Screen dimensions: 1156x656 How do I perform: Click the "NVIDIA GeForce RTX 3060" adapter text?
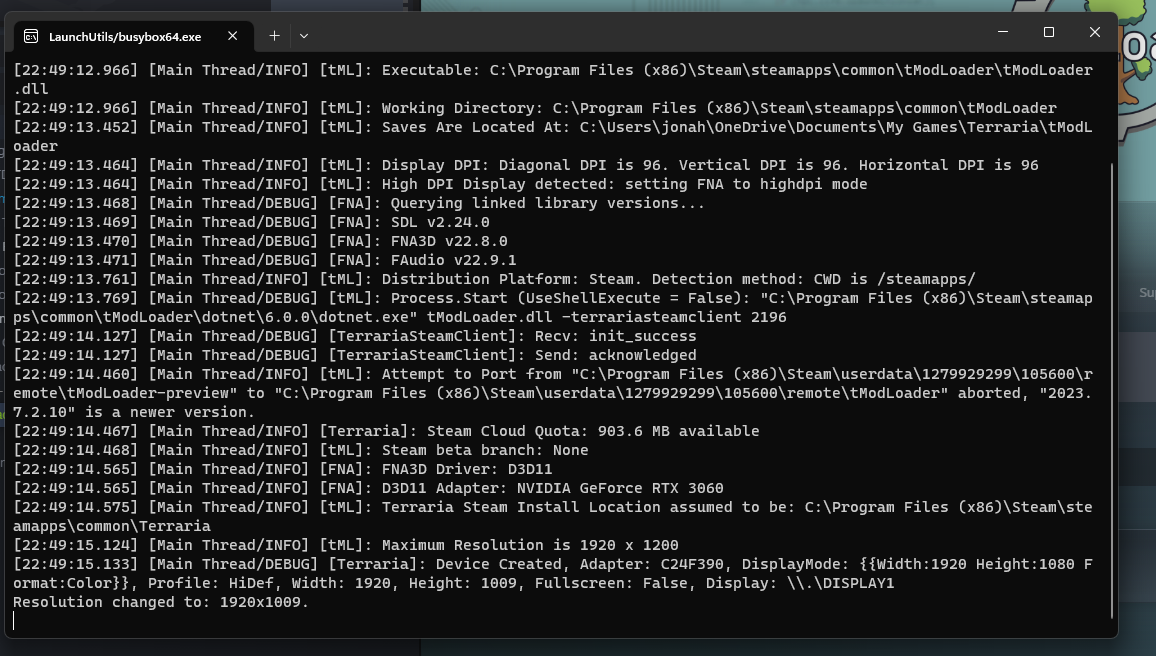coord(620,488)
